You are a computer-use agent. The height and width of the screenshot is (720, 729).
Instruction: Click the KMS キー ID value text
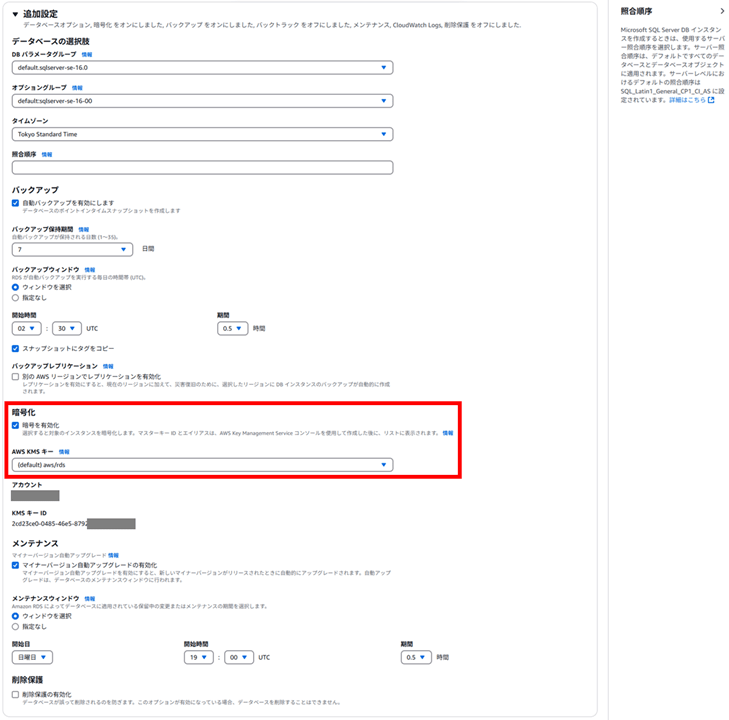pos(50,524)
